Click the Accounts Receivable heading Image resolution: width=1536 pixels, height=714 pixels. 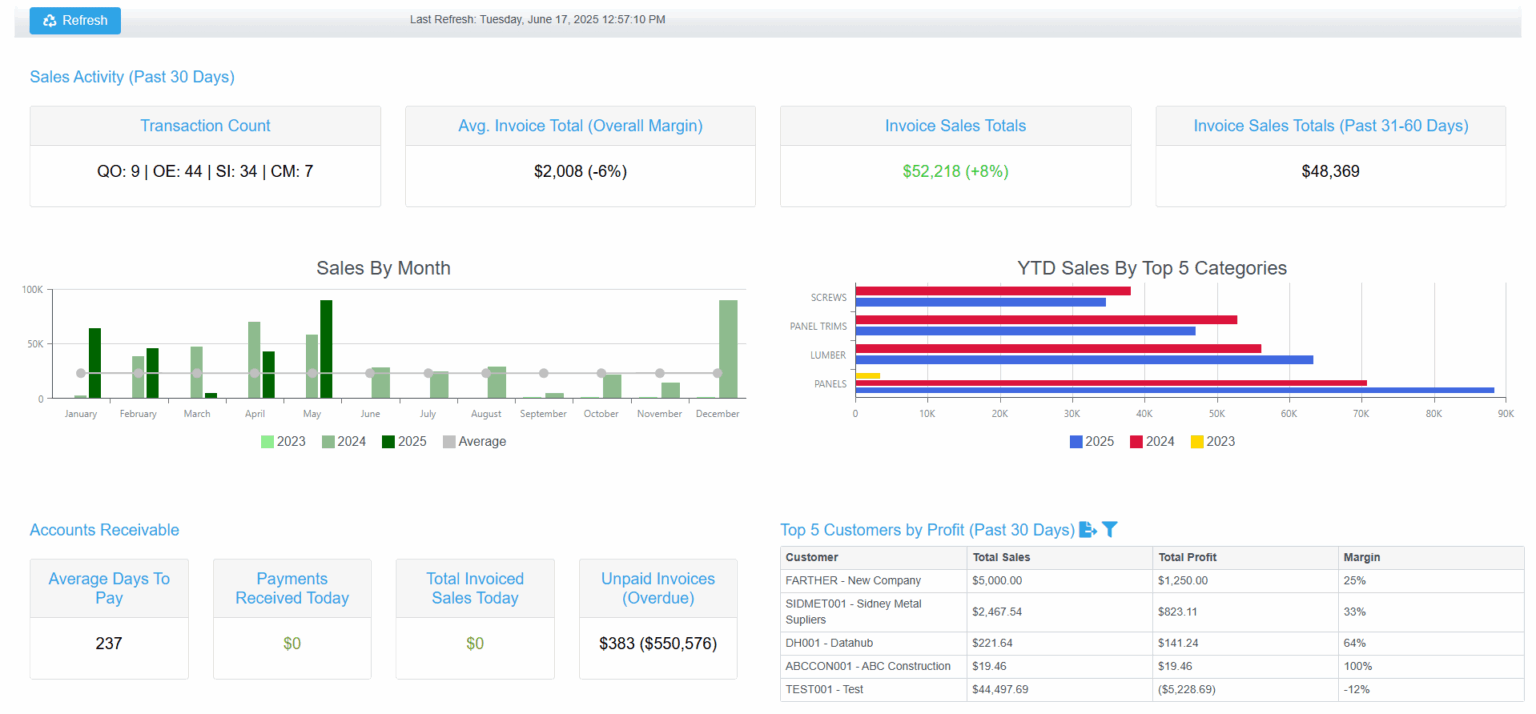coord(104,530)
